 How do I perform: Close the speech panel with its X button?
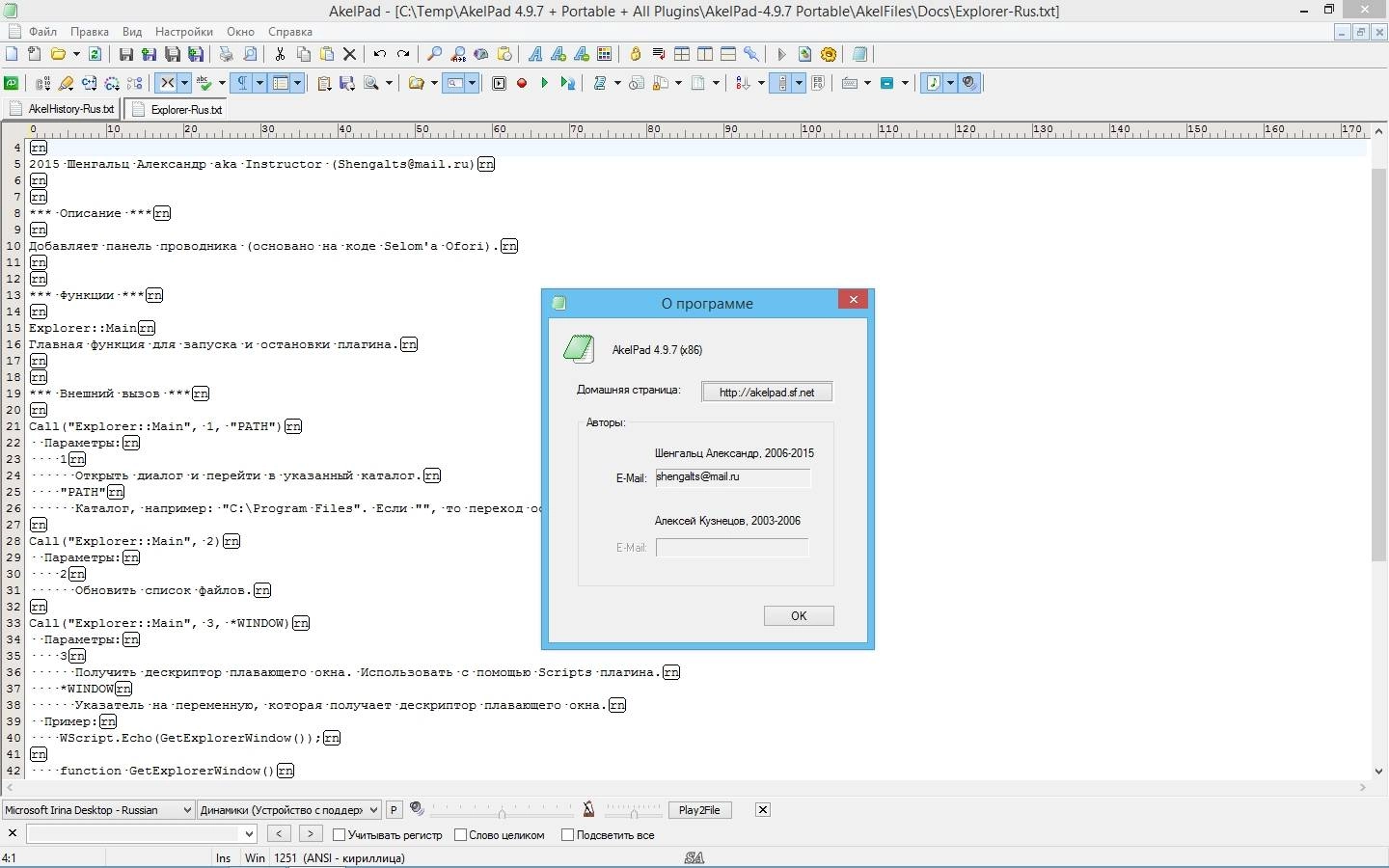click(762, 809)
